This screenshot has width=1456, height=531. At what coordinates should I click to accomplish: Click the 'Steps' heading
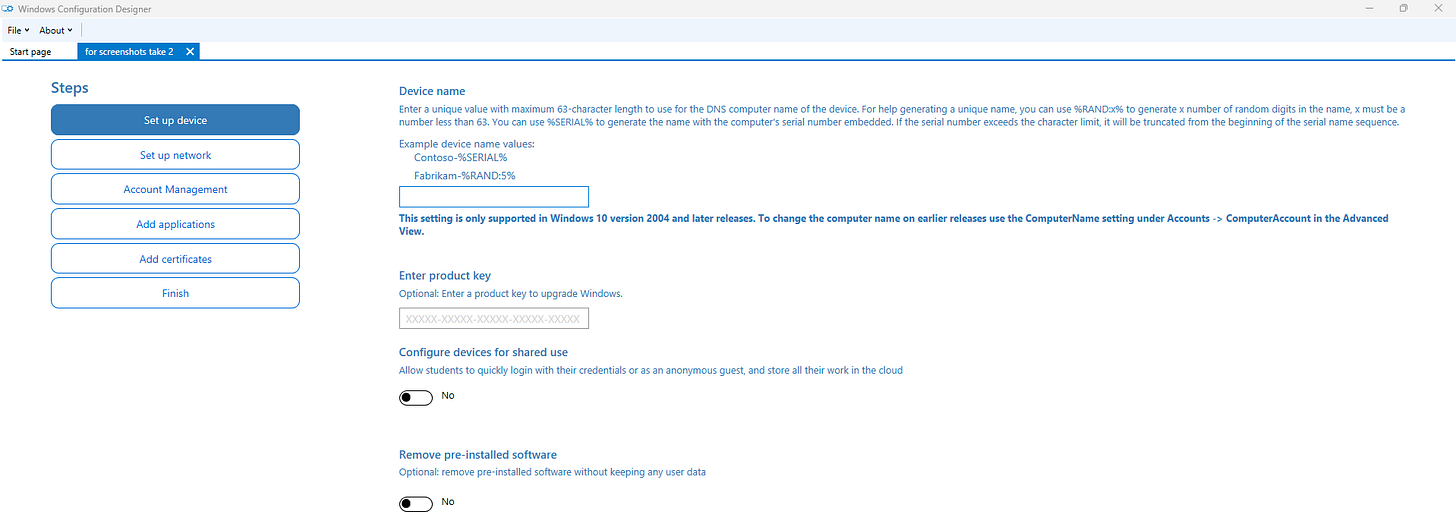pos(70,88)
